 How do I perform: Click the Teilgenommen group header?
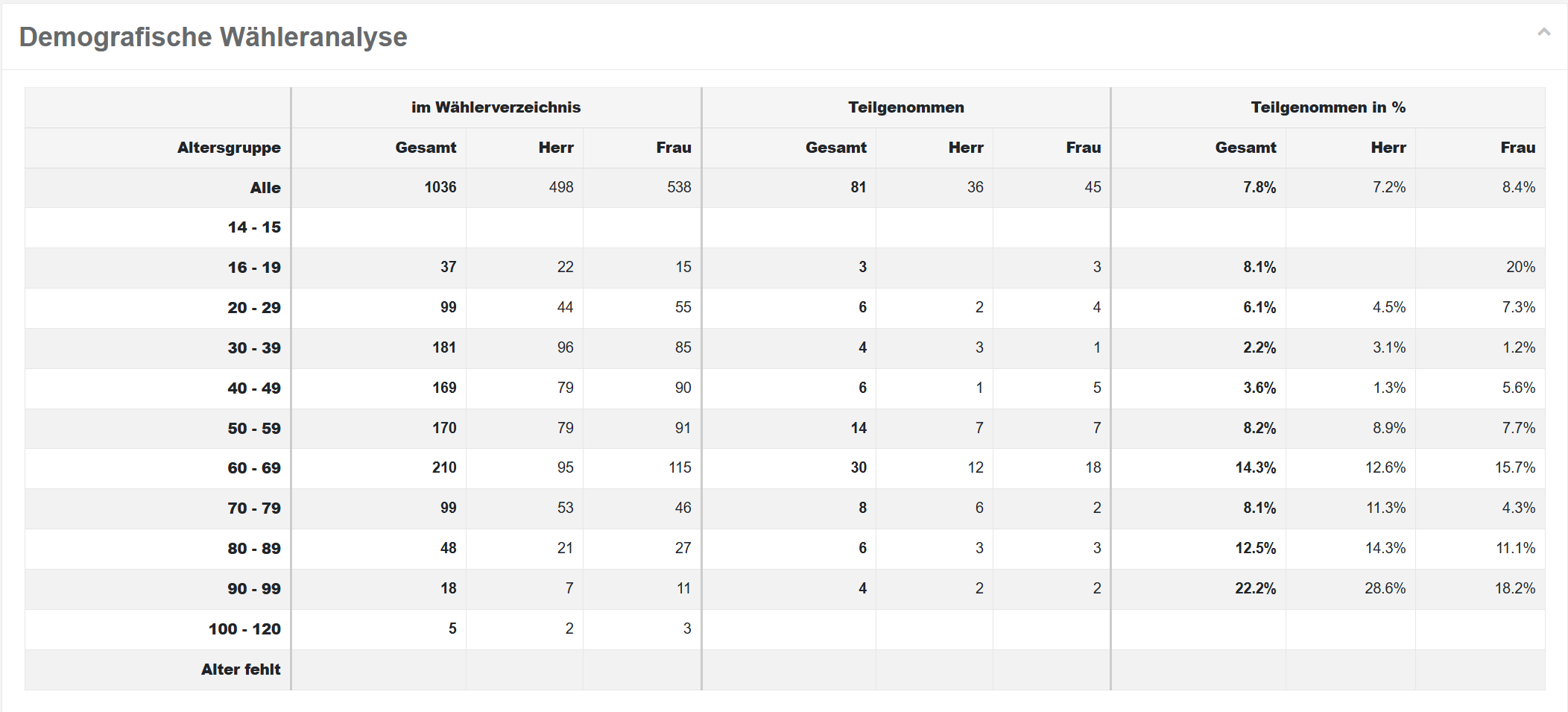pos(905,107)
